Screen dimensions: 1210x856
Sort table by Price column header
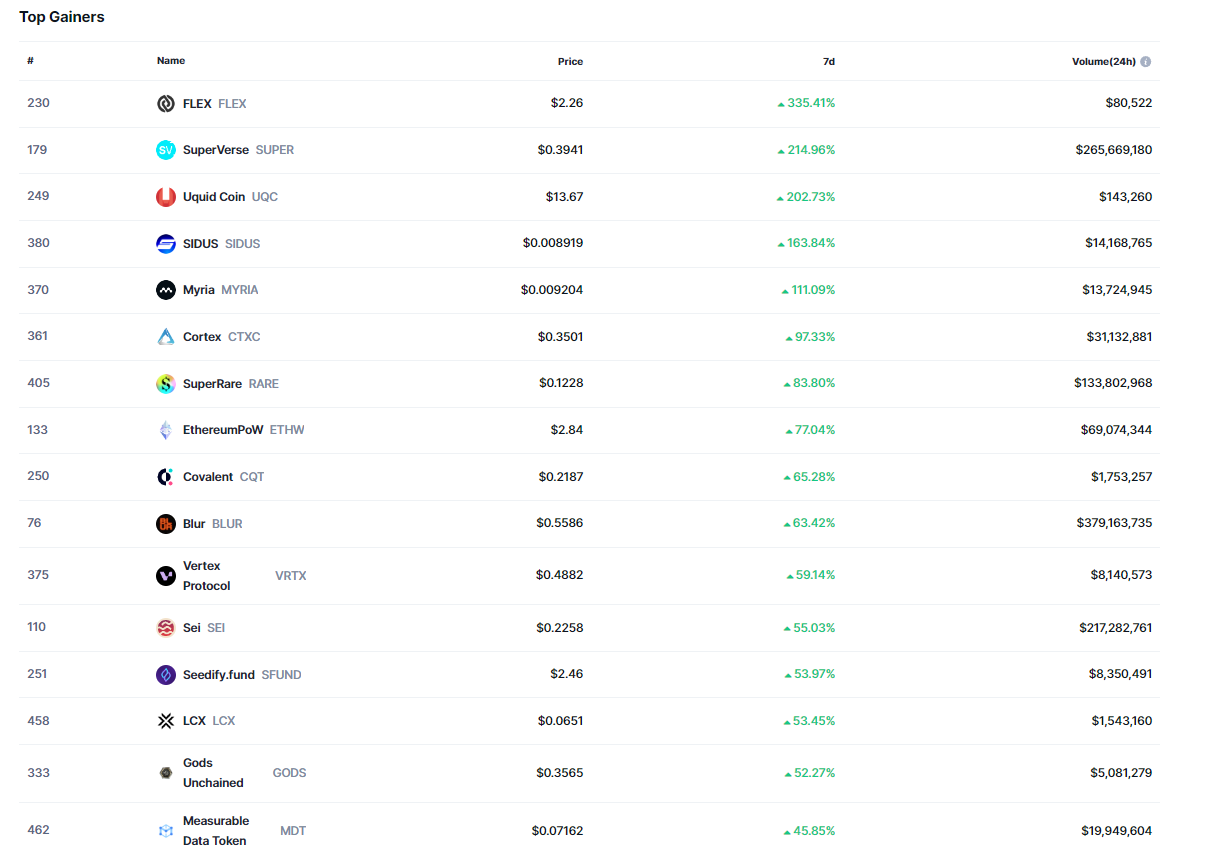click(x=570, y=62)
